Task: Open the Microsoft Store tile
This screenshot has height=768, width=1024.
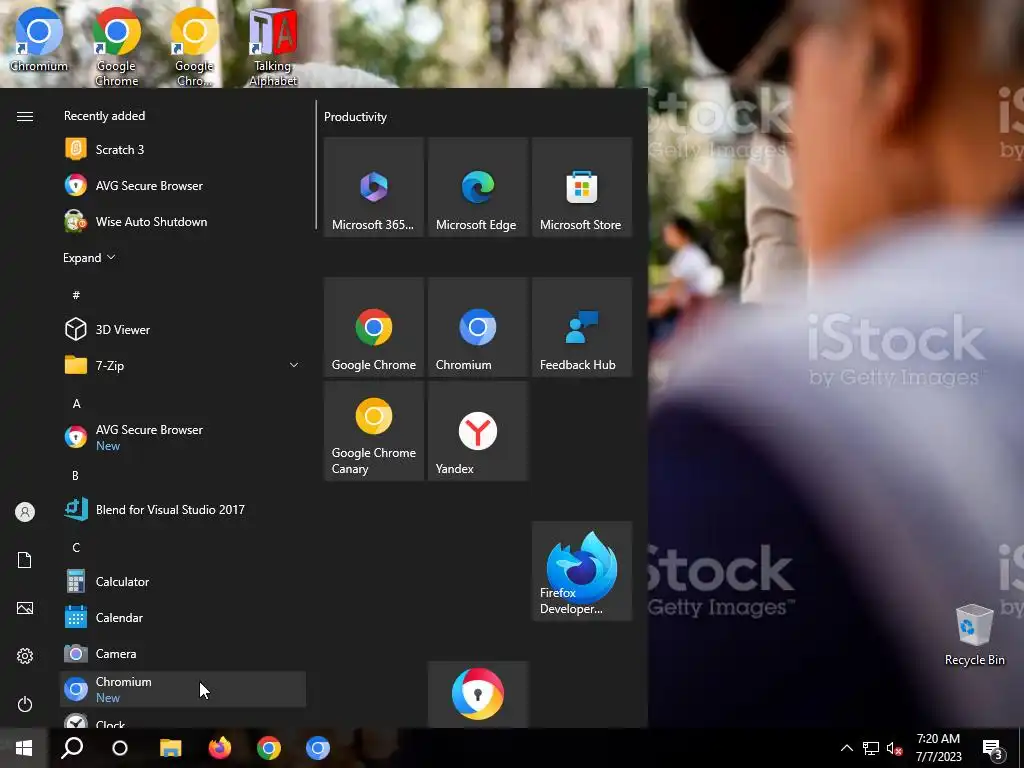Action: click(582, 187)
